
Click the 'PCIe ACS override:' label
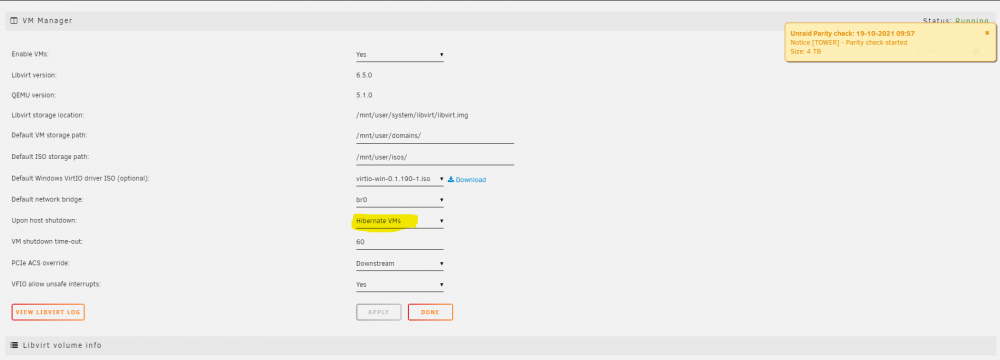tap(43, 263)
